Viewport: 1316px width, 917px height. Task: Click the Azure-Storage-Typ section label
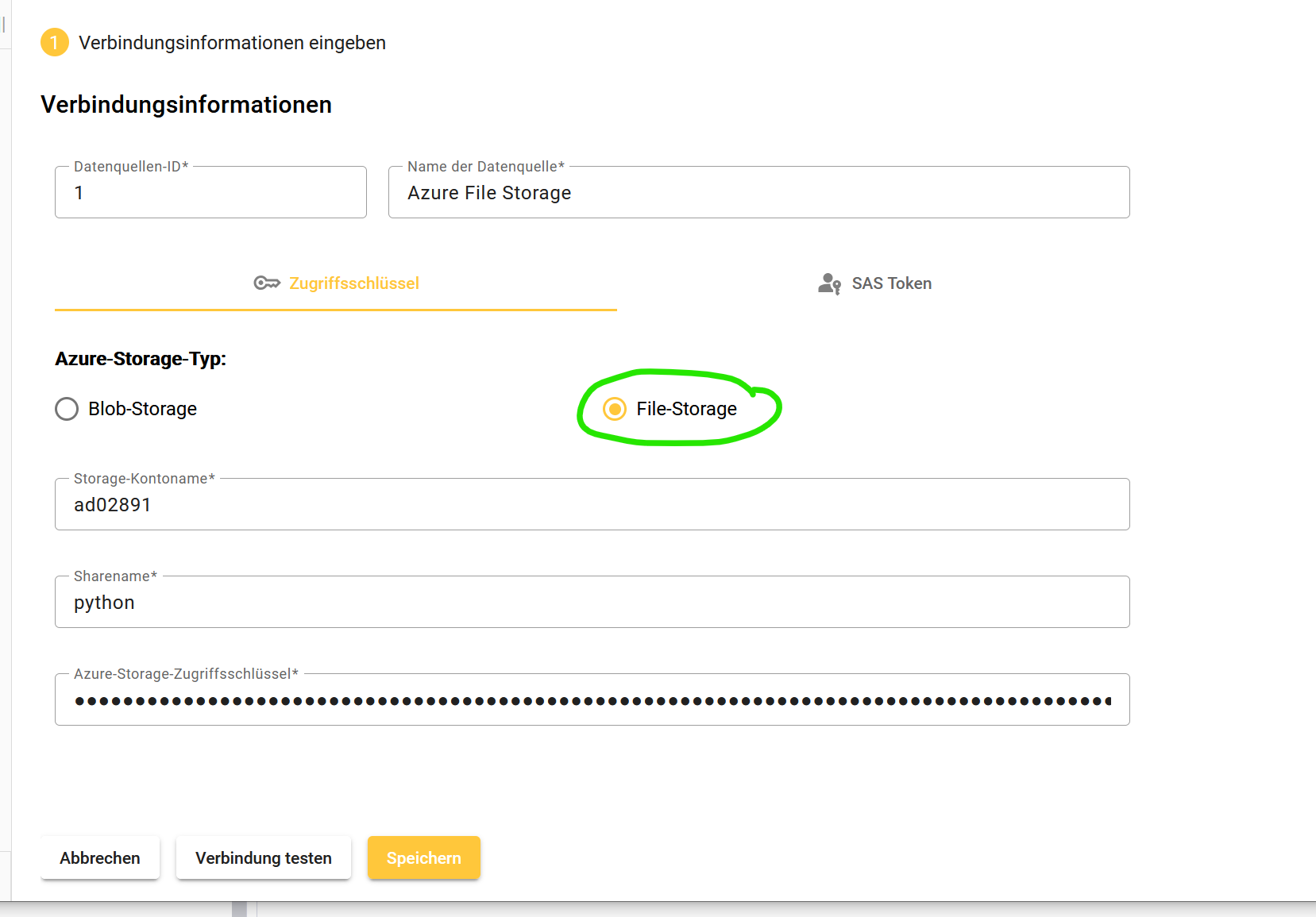(x=141, y=359)
